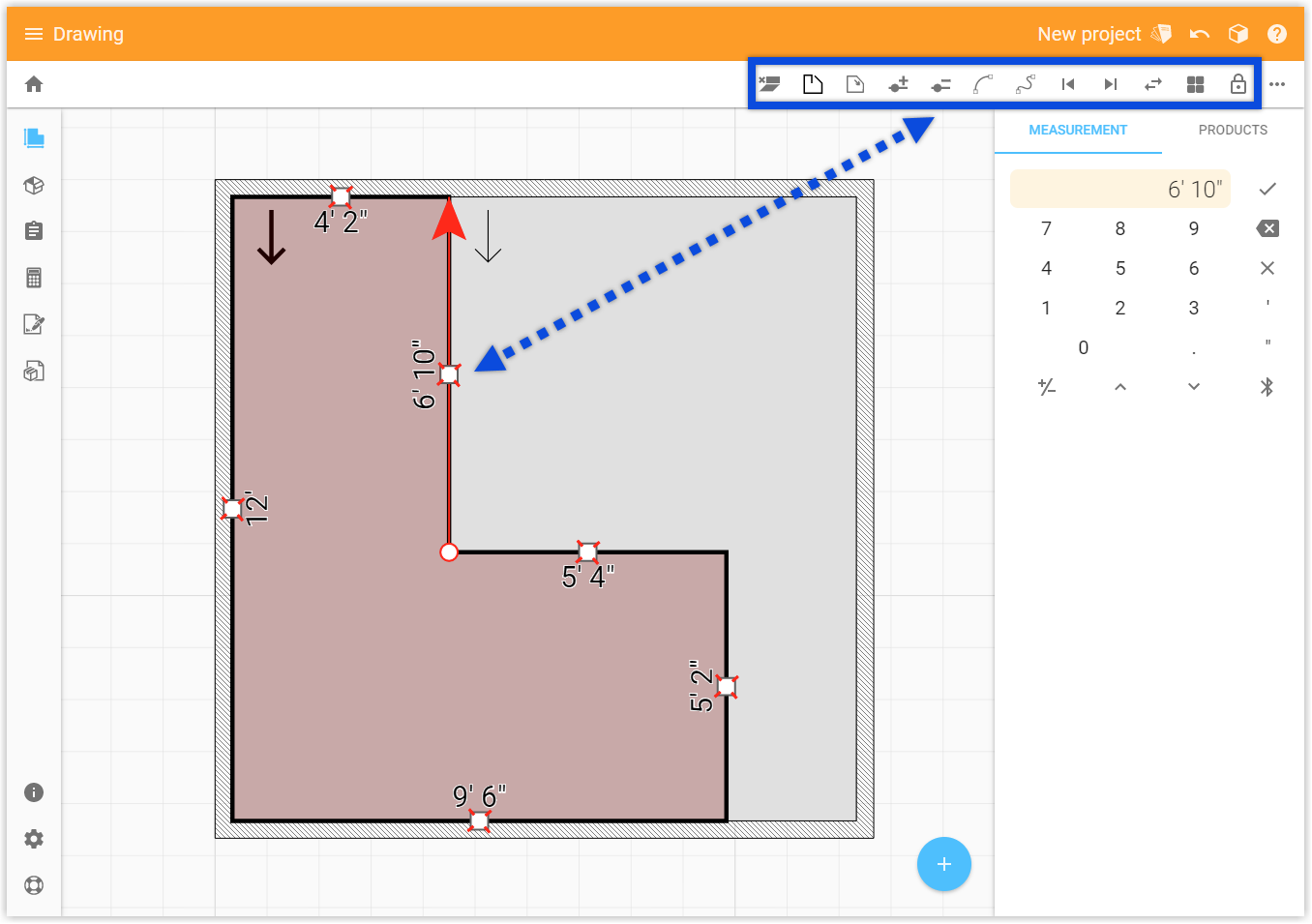Screen dimensions: 1312x924
Task: Click the flooring product icon beside New project
Action: coord(1162,34)
